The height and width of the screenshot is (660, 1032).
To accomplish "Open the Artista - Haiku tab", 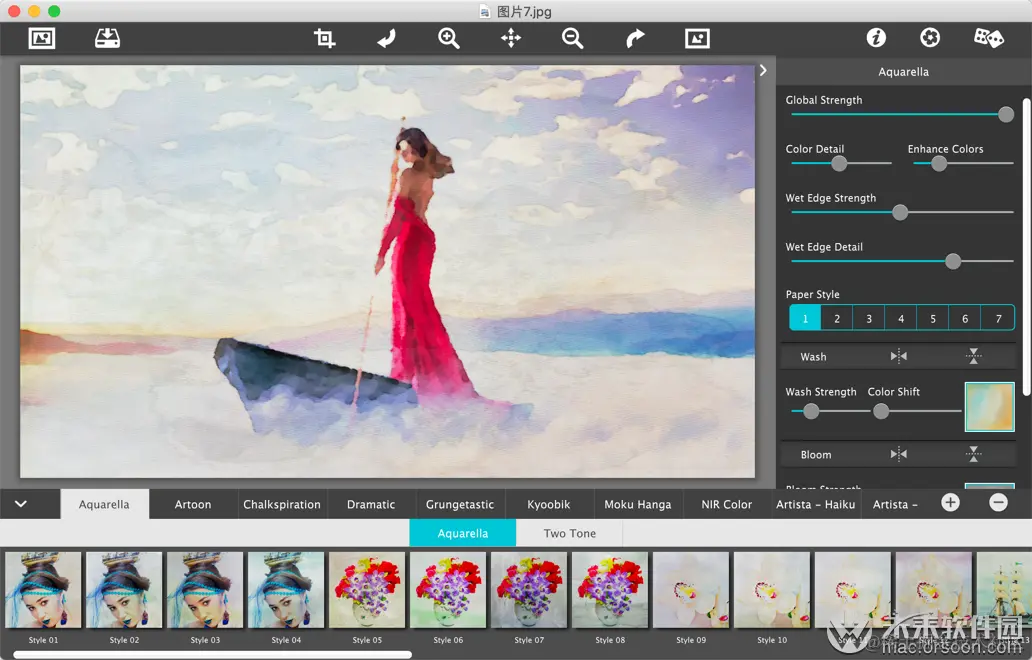I will click(x=815, y=504).
